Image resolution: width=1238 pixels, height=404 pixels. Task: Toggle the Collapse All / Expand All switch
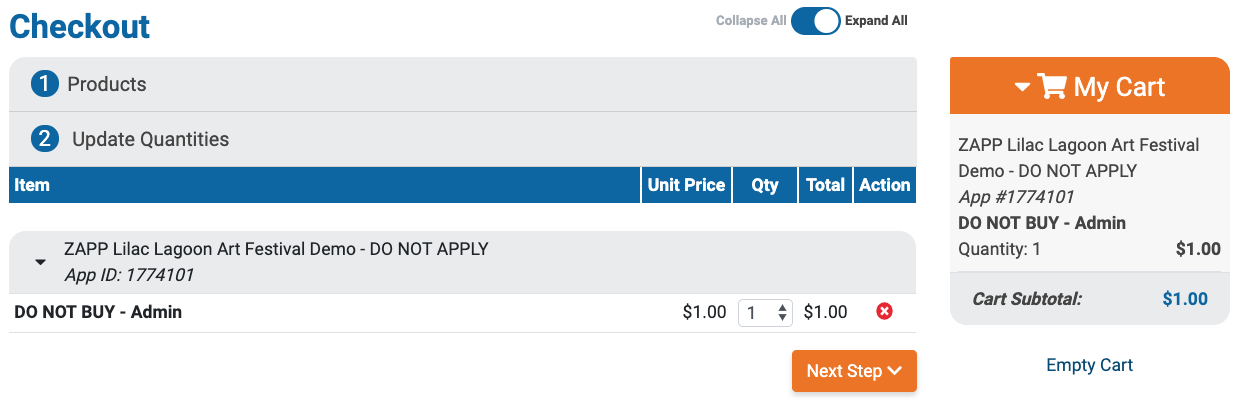815,21
